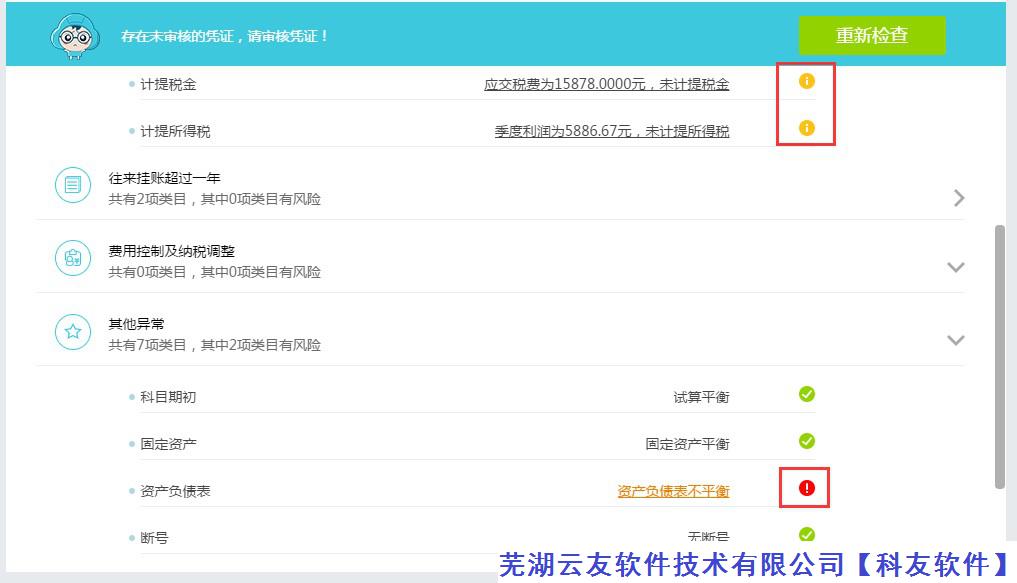Open the 应交税费为15878.0000元 link
The height and width of the screenshot is (583, 1017).
606,84
